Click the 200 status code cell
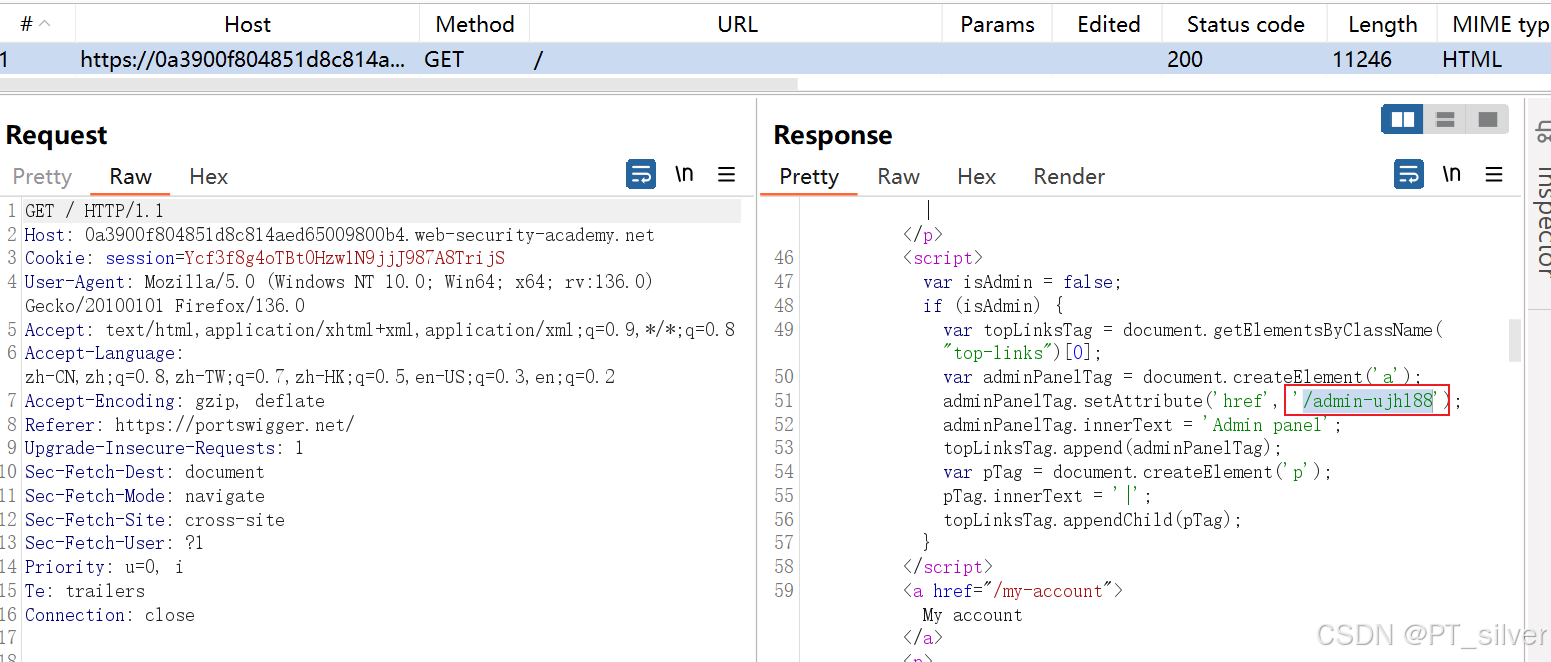Image resolution: width=1551 pixels, height=662 pixels. point(1185,59)
